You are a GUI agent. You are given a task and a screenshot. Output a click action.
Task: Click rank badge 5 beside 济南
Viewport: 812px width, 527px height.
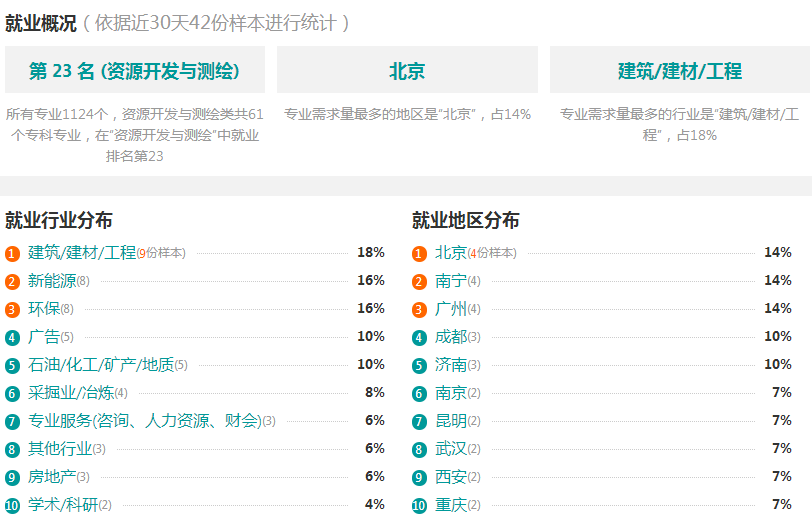point(419,365)
